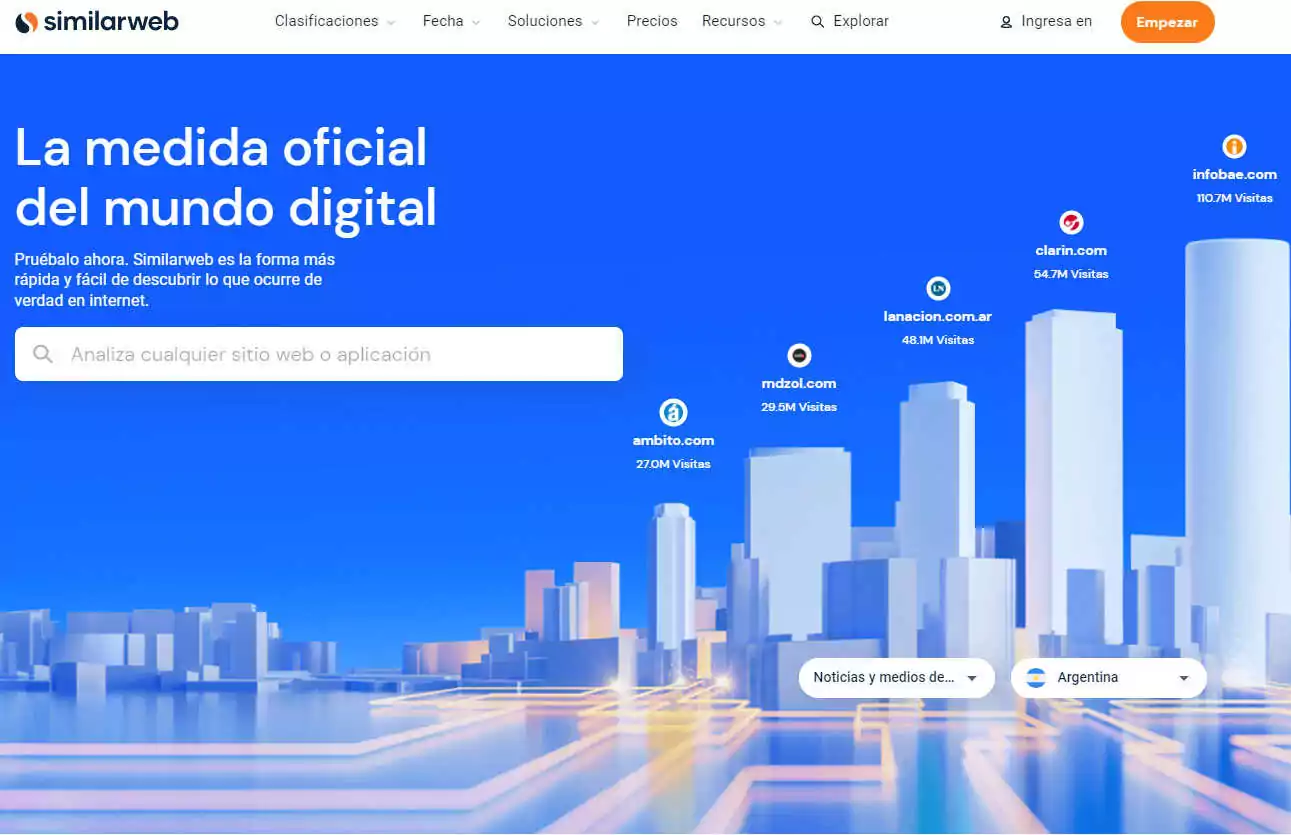Open the Soluciones menu
Image resolution: width=1291 pixels, height=835 pixels.
click(545, 21)
